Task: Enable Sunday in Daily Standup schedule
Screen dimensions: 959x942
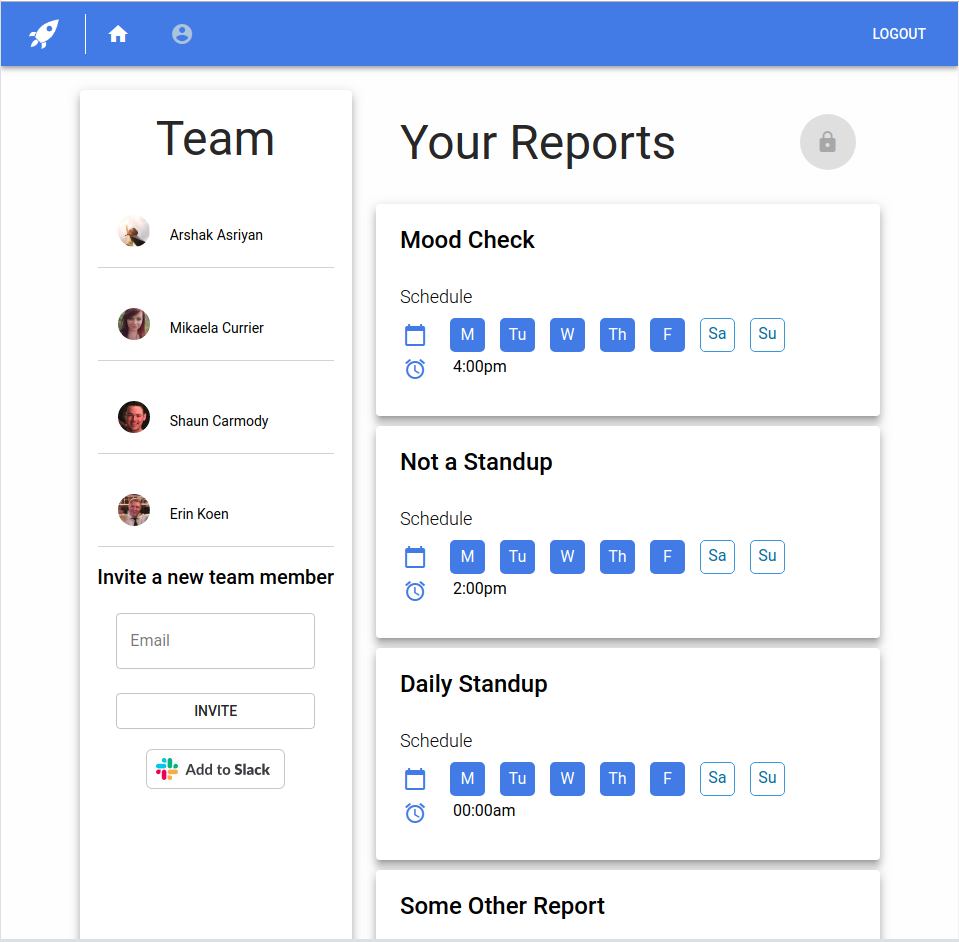Action: [767, 778]
